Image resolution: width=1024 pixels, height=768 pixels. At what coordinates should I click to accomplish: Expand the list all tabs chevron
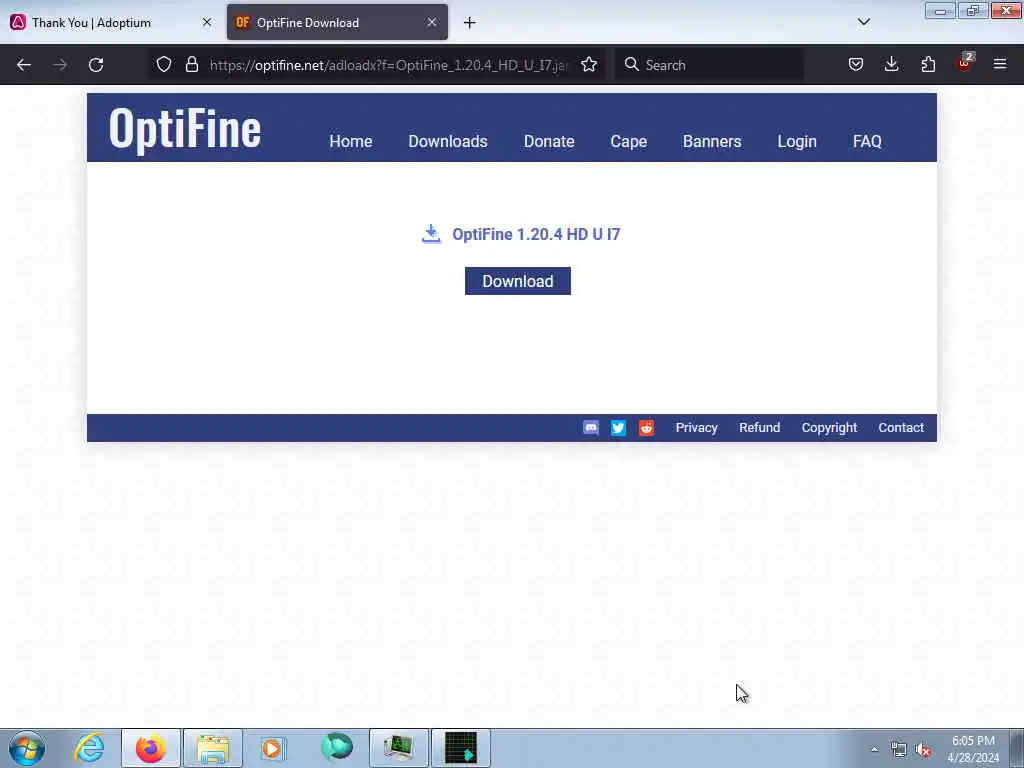[x=864, y=22]
